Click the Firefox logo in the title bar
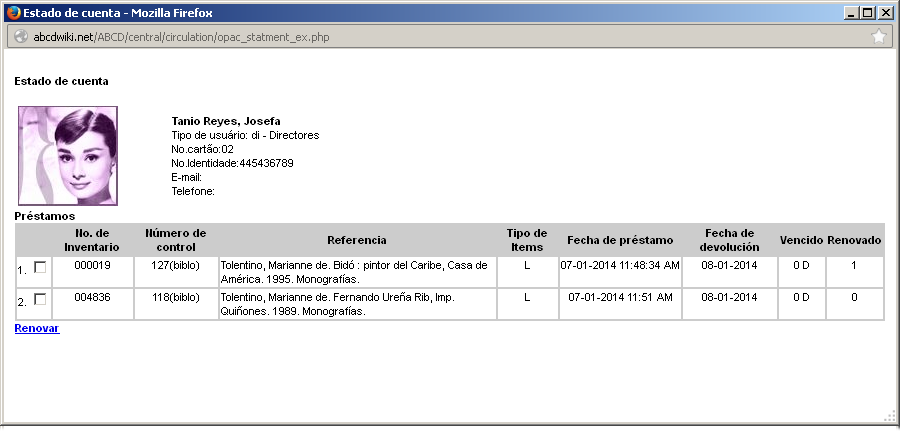Viewport: 900px width, 431px height. (13, 13)
